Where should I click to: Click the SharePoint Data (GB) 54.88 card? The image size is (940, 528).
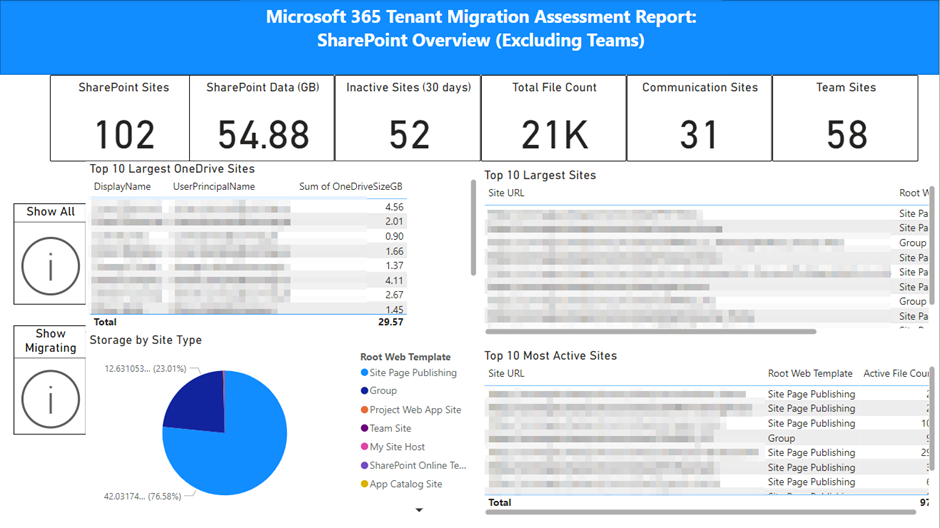pos(262,118)
